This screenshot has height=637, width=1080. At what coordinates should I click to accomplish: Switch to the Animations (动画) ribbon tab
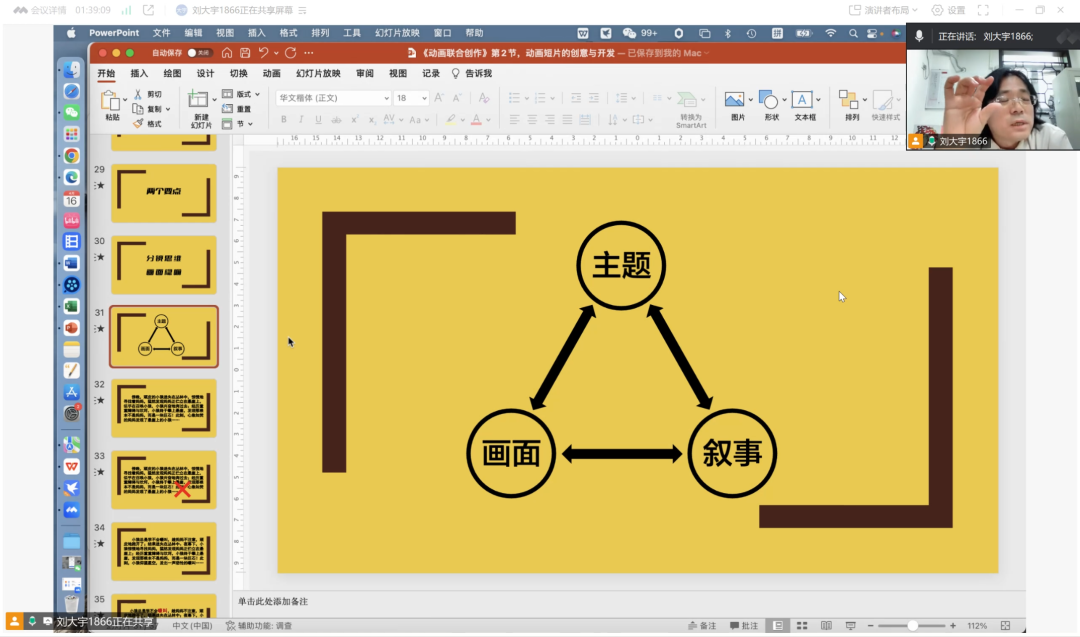click(271, 73)
